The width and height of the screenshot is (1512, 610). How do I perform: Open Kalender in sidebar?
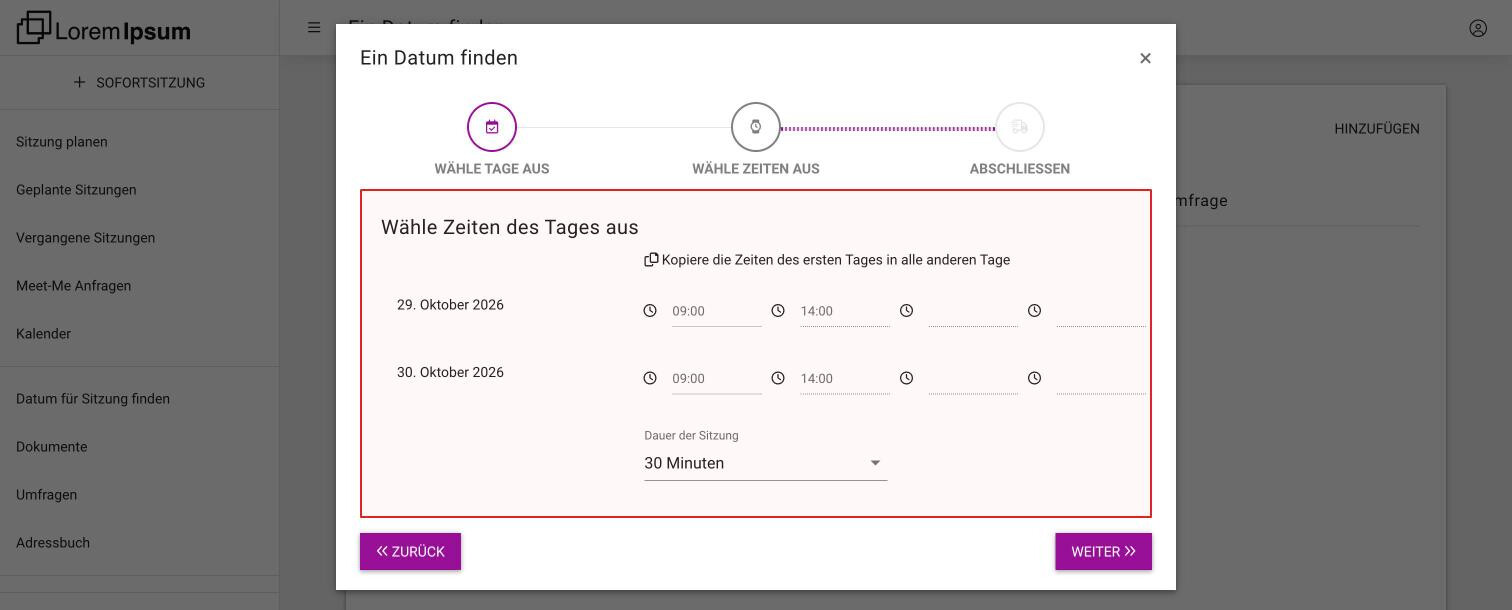click(x=43, y=334)
